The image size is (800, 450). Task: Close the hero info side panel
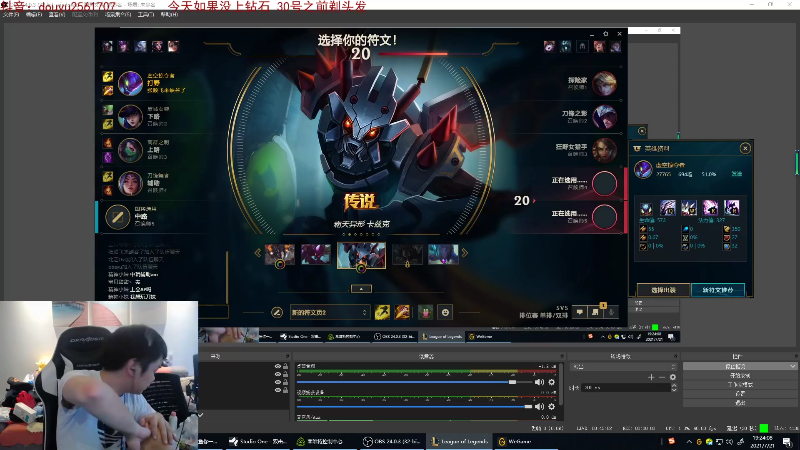coord(745,148)
